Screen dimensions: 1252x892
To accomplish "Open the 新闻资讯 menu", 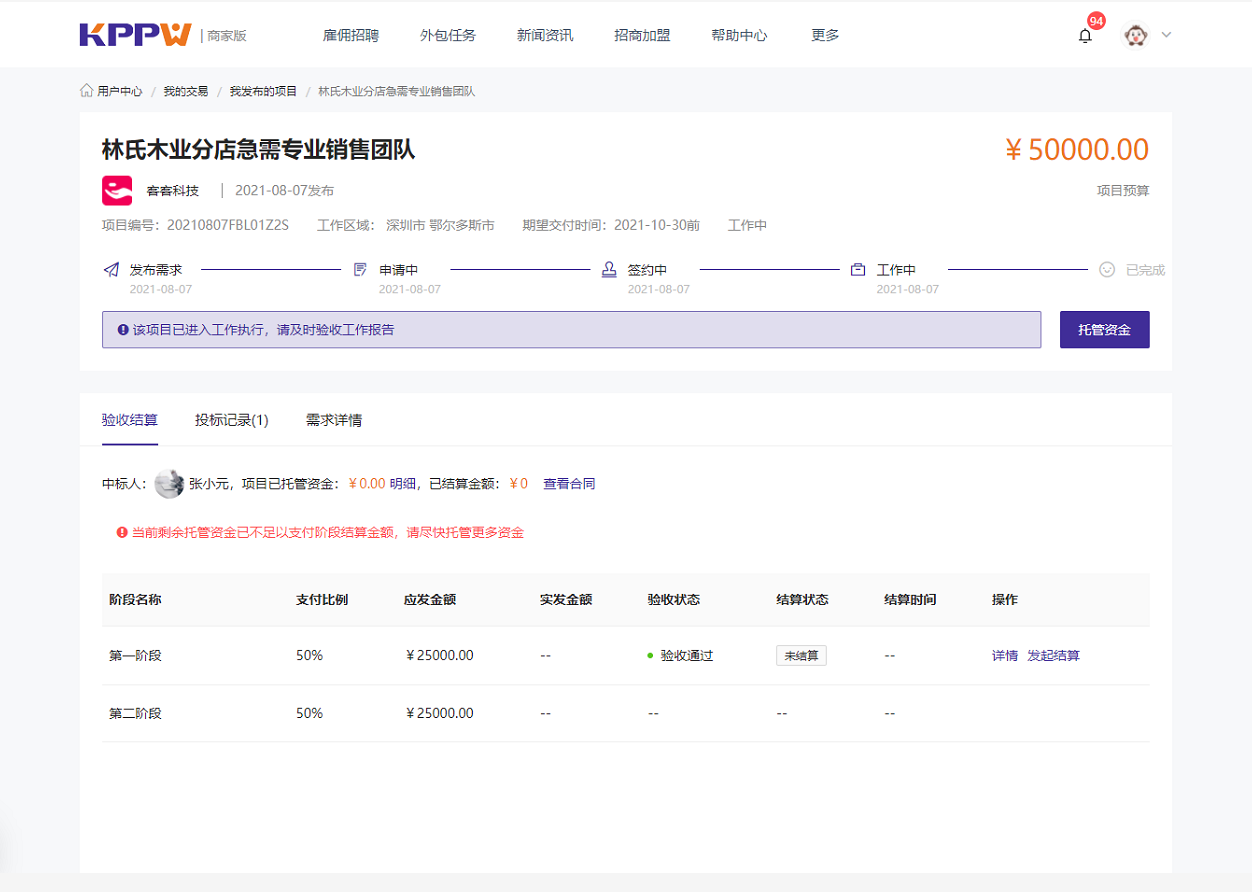I will [x=545, y=35].
